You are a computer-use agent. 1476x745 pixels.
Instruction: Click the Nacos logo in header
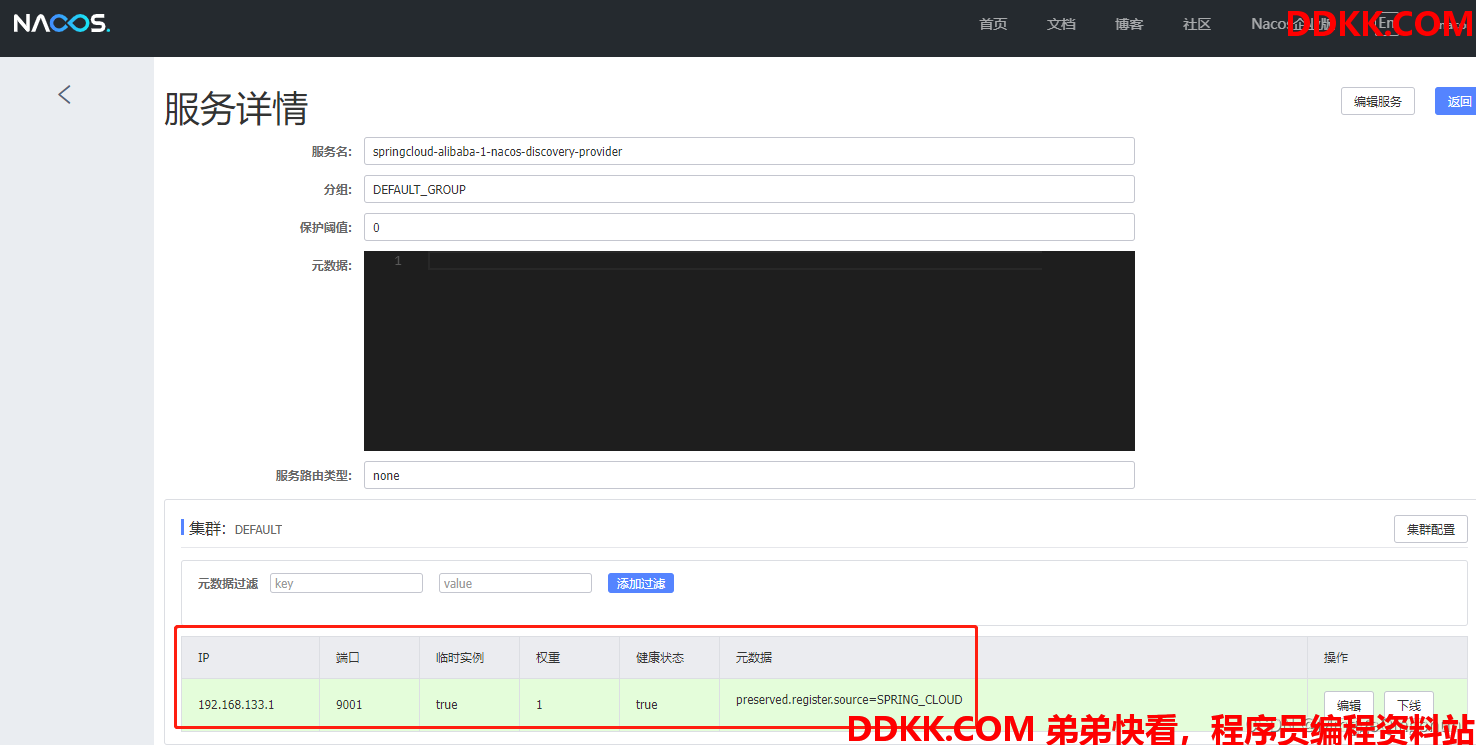click(62, 24)
